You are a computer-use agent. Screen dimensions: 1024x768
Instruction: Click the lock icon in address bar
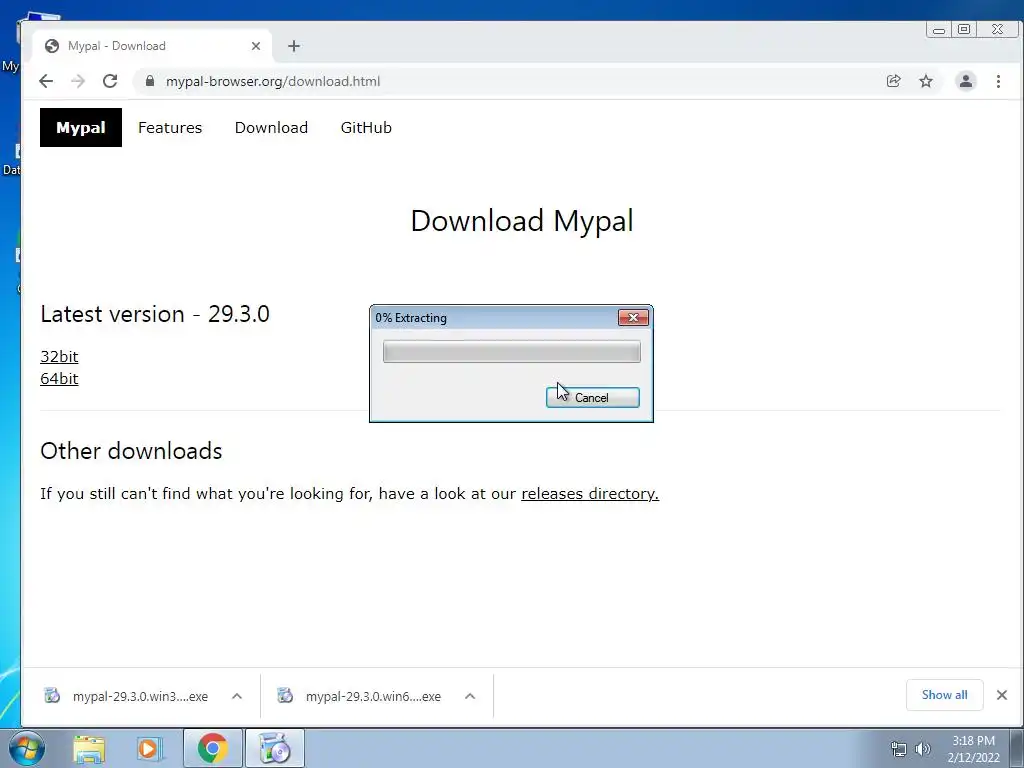coord(150,81)
